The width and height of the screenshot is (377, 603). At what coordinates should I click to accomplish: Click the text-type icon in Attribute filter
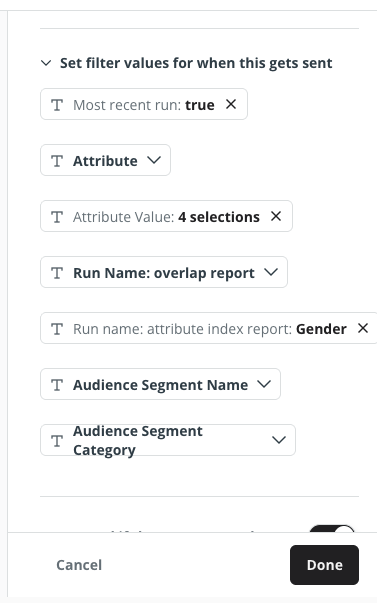tap(57, 161)
